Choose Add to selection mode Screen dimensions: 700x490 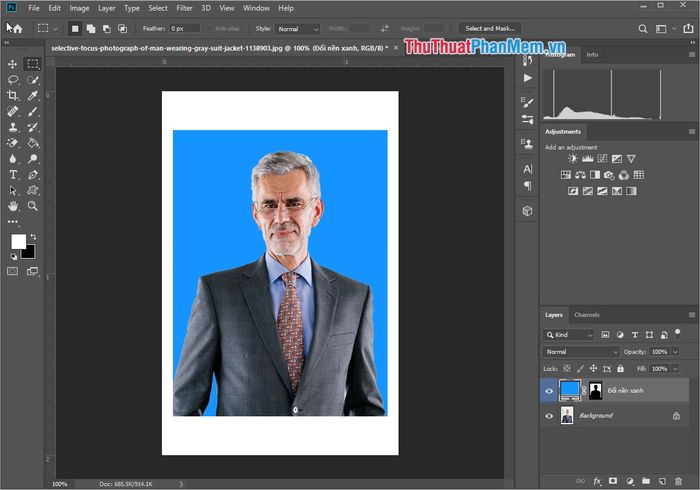tap(91, 29)
